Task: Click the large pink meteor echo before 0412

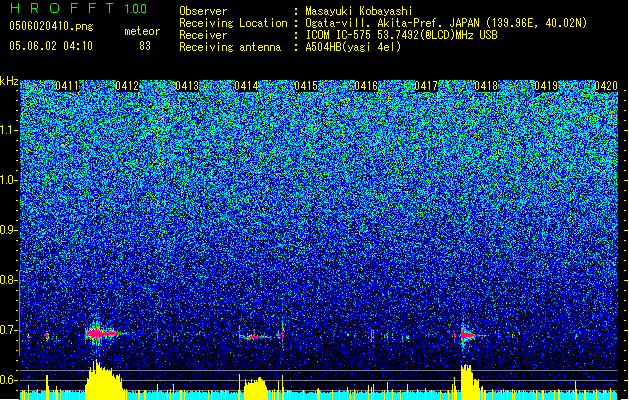Action: point(103,333)
